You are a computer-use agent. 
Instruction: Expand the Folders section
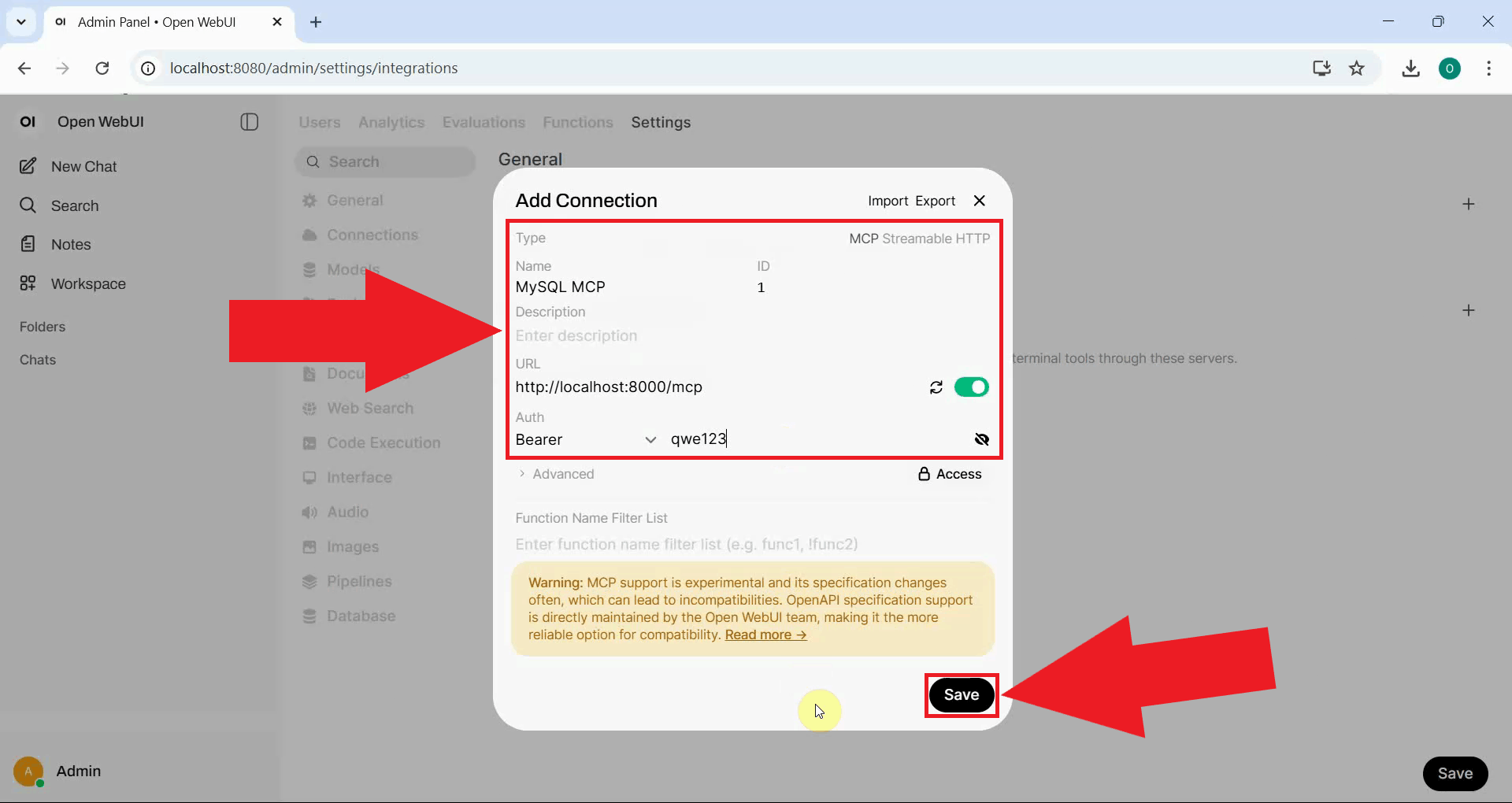(x=43, y=327)
